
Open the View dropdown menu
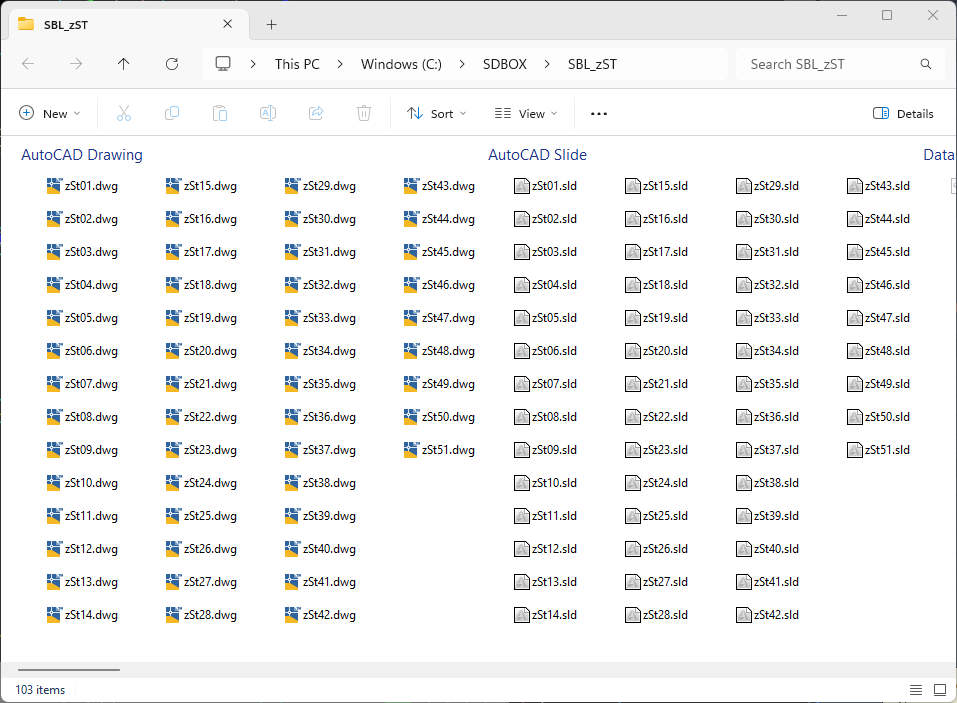(525, 114)
